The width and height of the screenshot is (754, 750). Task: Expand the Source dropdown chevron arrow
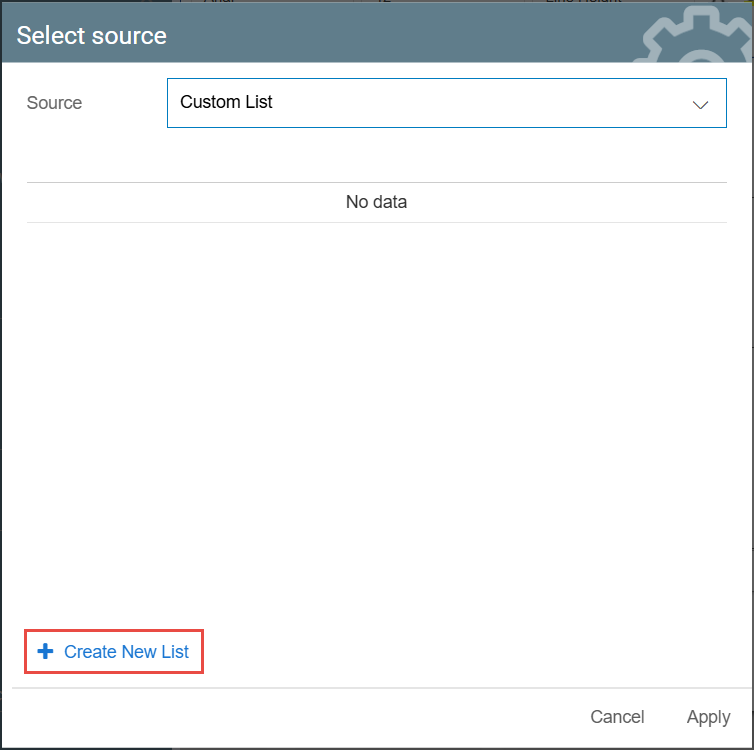click(x=701, y=104)
